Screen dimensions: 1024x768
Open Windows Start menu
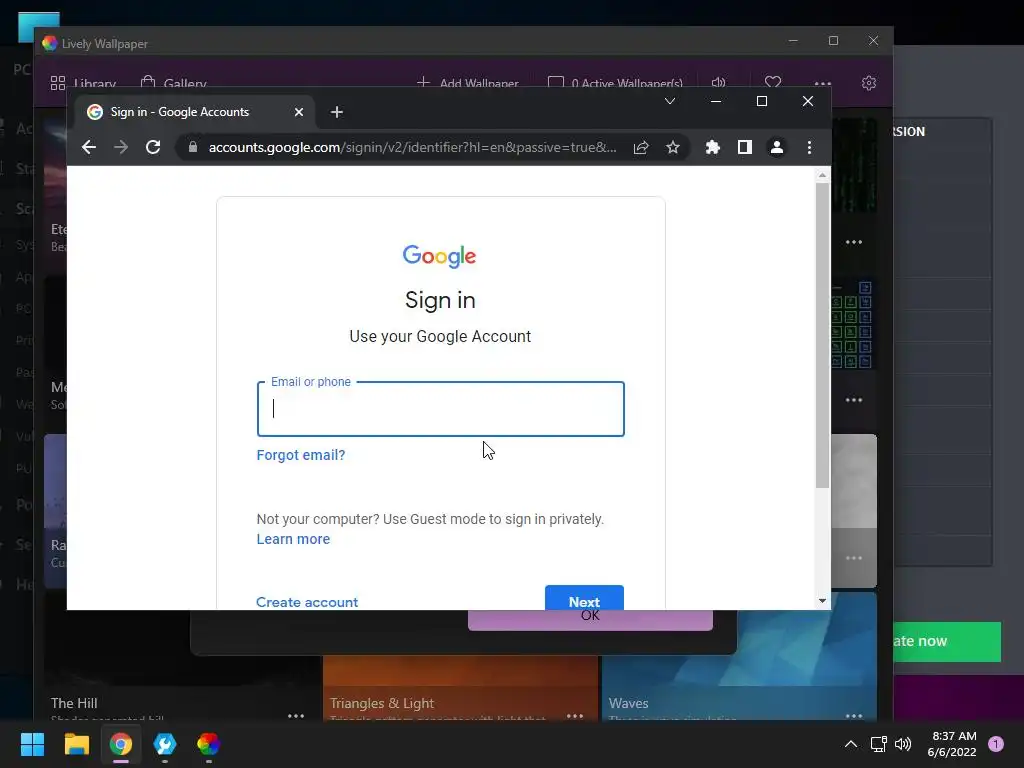[x=32, y=744]
